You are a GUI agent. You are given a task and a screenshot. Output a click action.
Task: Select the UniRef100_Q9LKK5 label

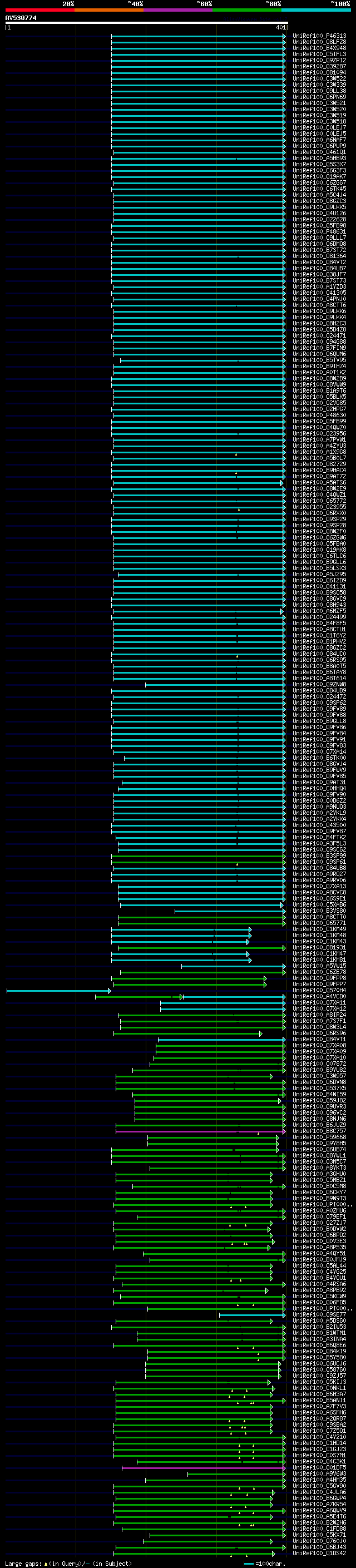pyautogui.click(x=319, y=207)
